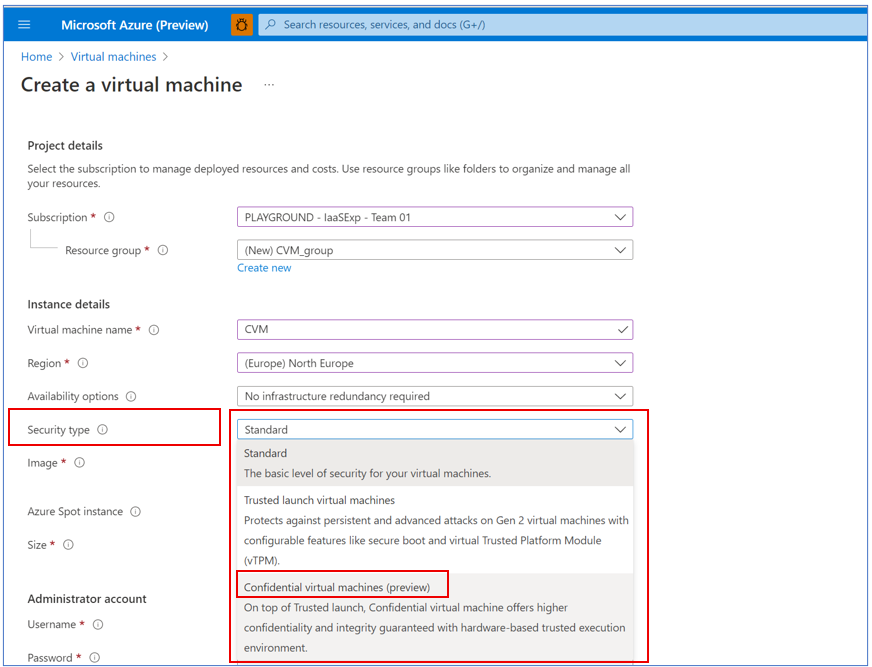Select Confidential virtual machines (preview) option

[x=435, y=617]
